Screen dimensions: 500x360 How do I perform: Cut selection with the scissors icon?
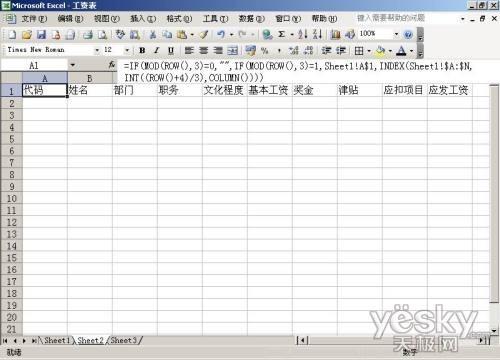[x=153, y=34]
